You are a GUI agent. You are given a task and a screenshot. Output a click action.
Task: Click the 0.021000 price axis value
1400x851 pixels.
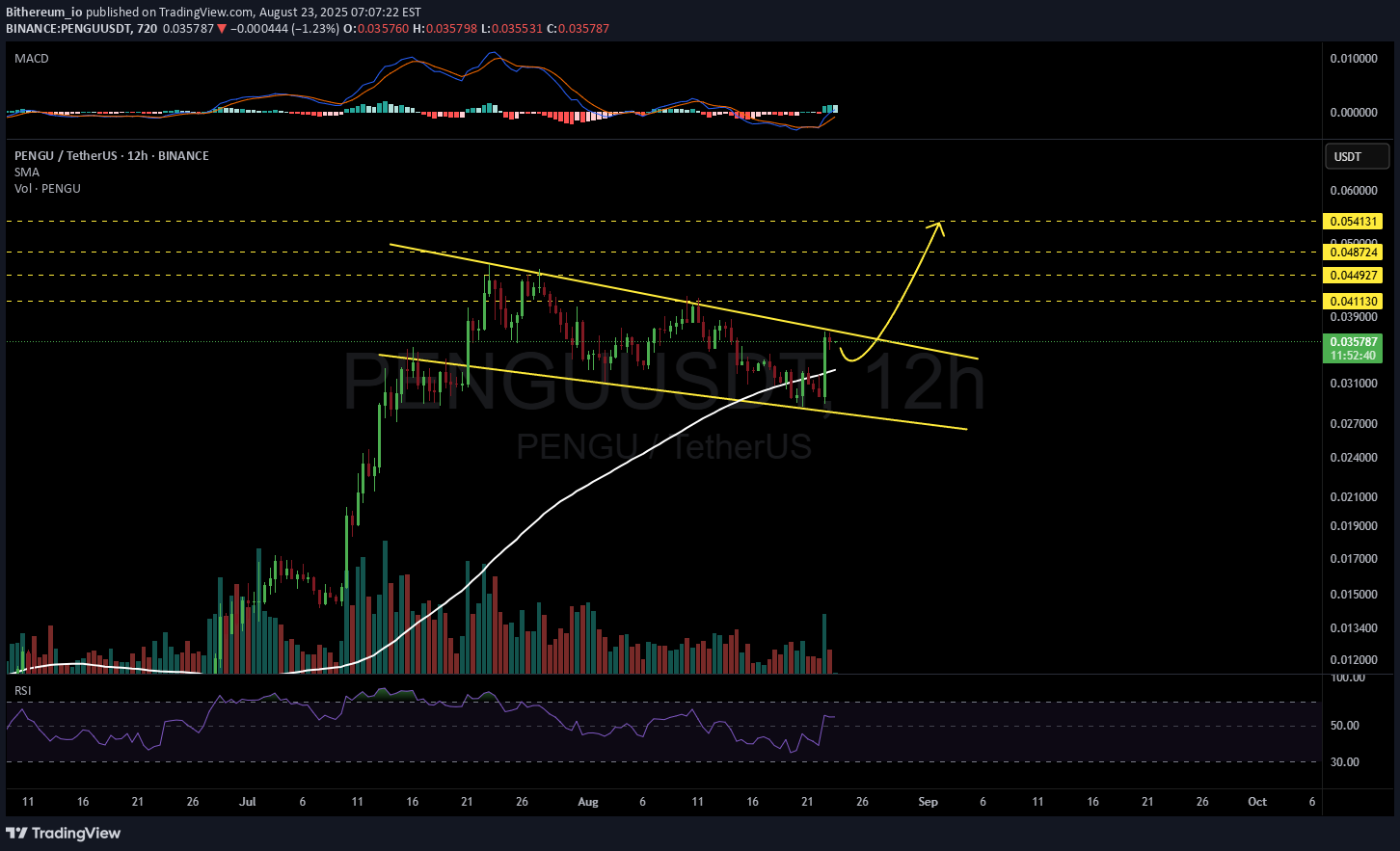pyautogui.click(x=1354, y=497)
